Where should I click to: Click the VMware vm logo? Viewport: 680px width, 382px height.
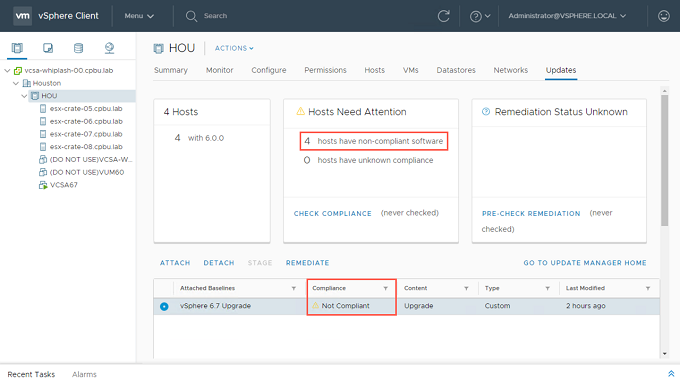click(x=22, y=16)
